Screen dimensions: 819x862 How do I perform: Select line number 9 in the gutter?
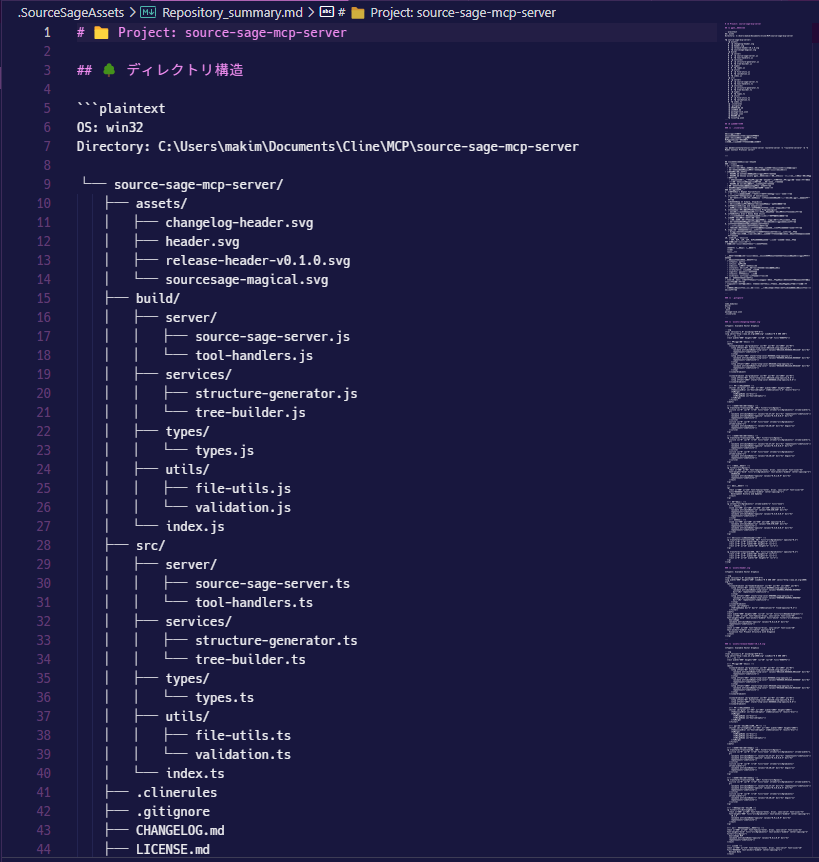click(x=46, y=184)
